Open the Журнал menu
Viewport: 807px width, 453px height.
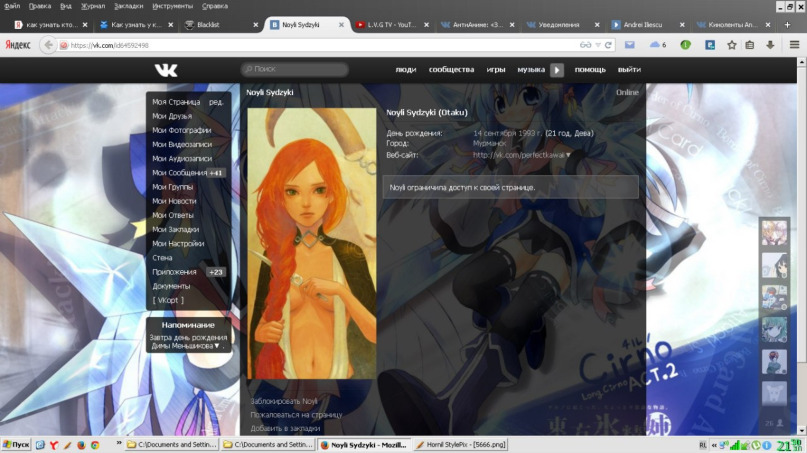pos(93,6)
